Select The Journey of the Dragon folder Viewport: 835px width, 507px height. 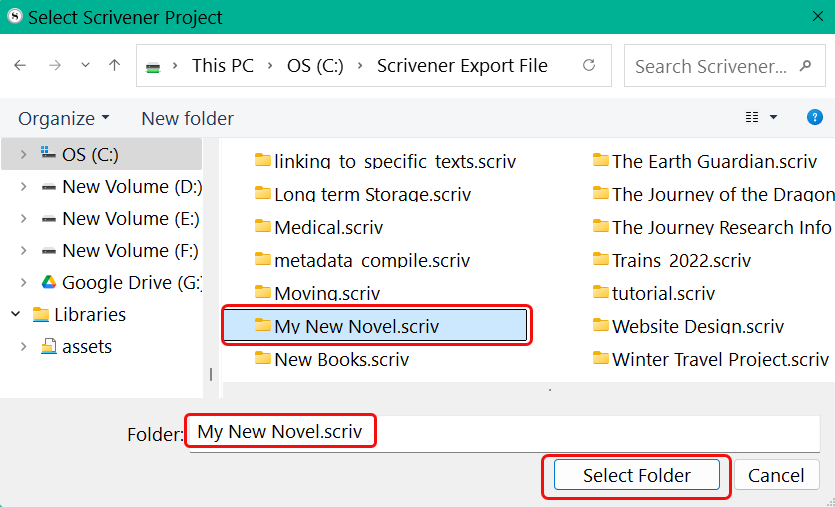click(x=713, y=194)
